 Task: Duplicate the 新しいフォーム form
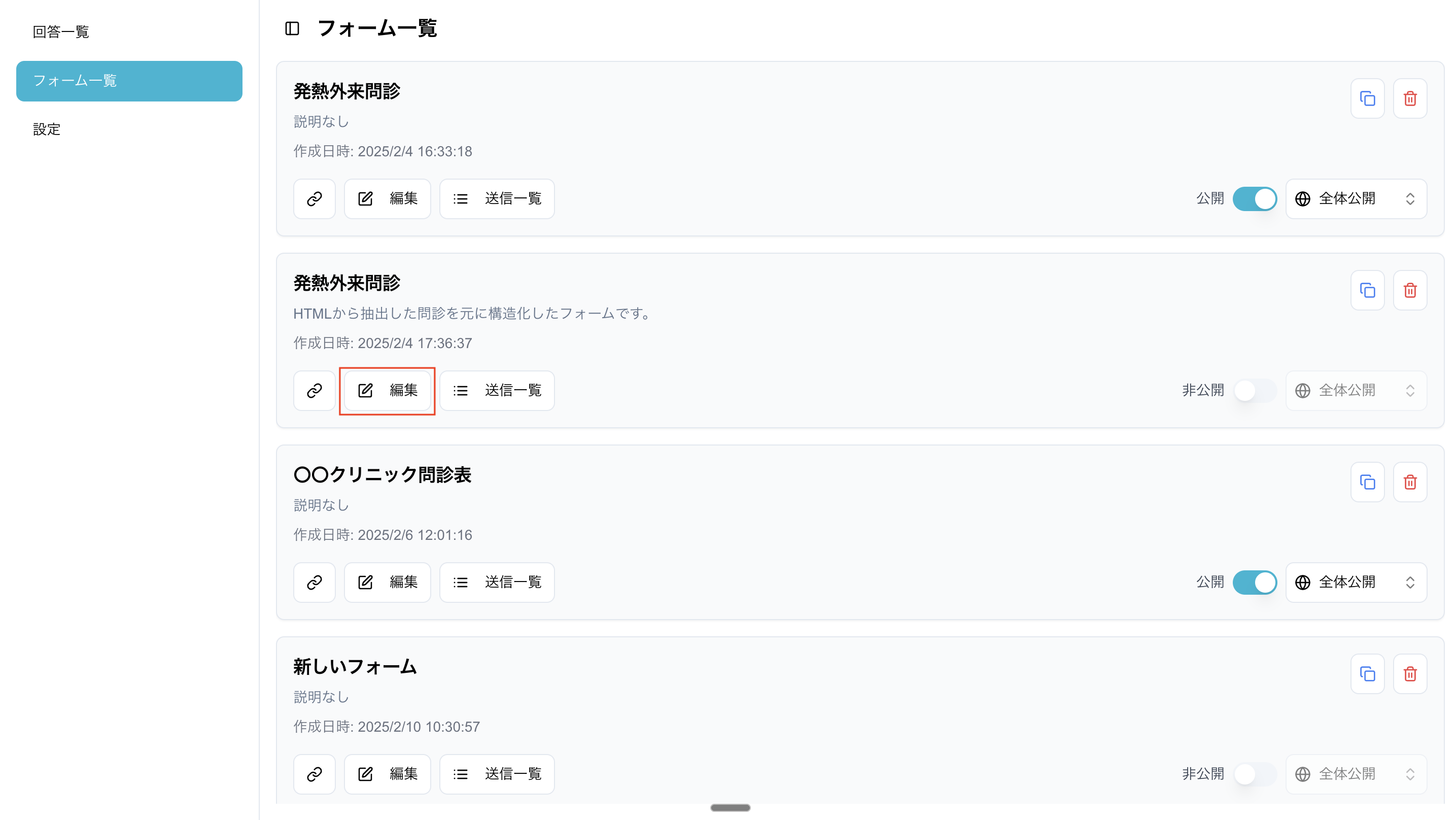click(1367, 674)
